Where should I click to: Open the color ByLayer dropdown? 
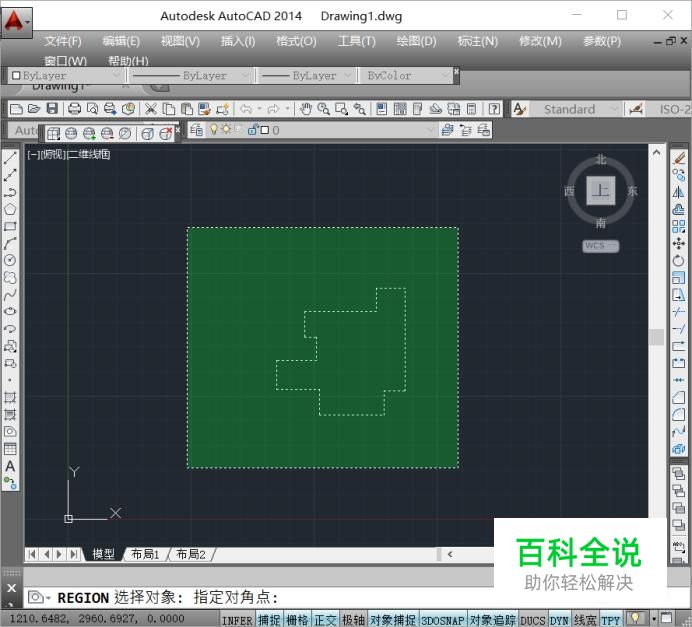click(x=66, y=75)
